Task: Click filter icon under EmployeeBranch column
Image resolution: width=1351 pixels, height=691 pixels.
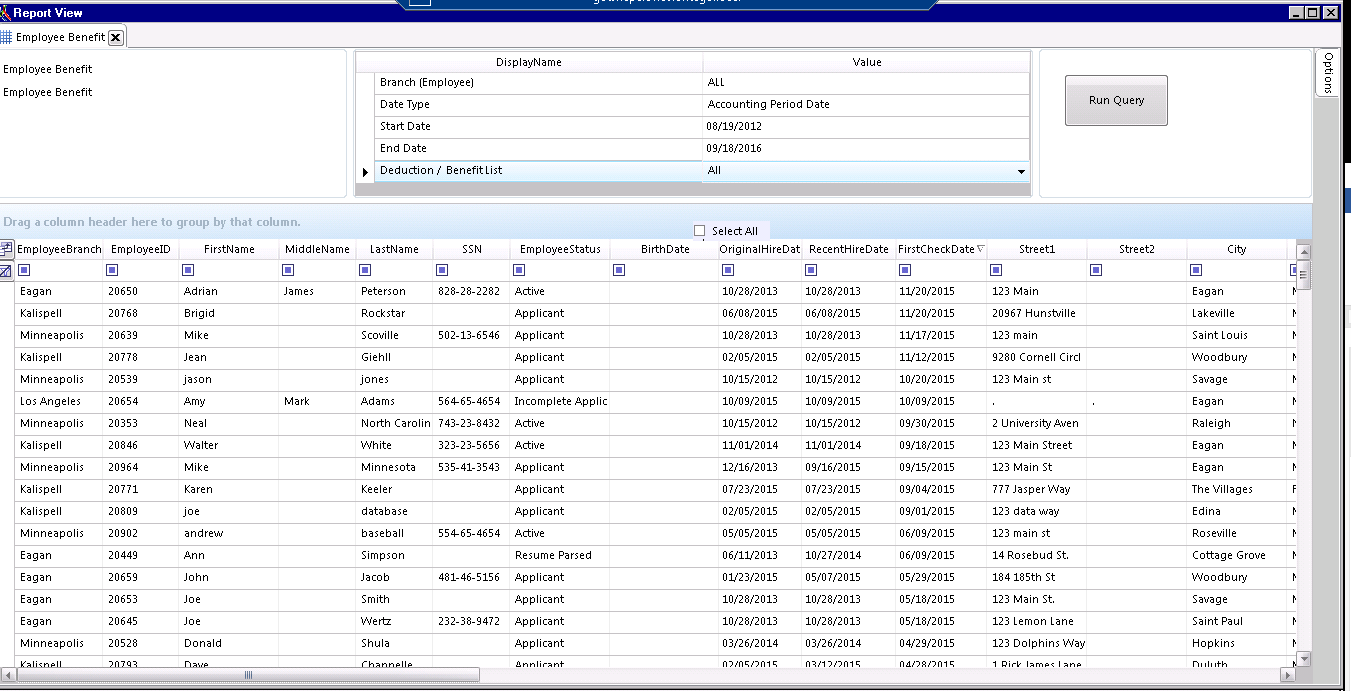Action: click(24, 270)
